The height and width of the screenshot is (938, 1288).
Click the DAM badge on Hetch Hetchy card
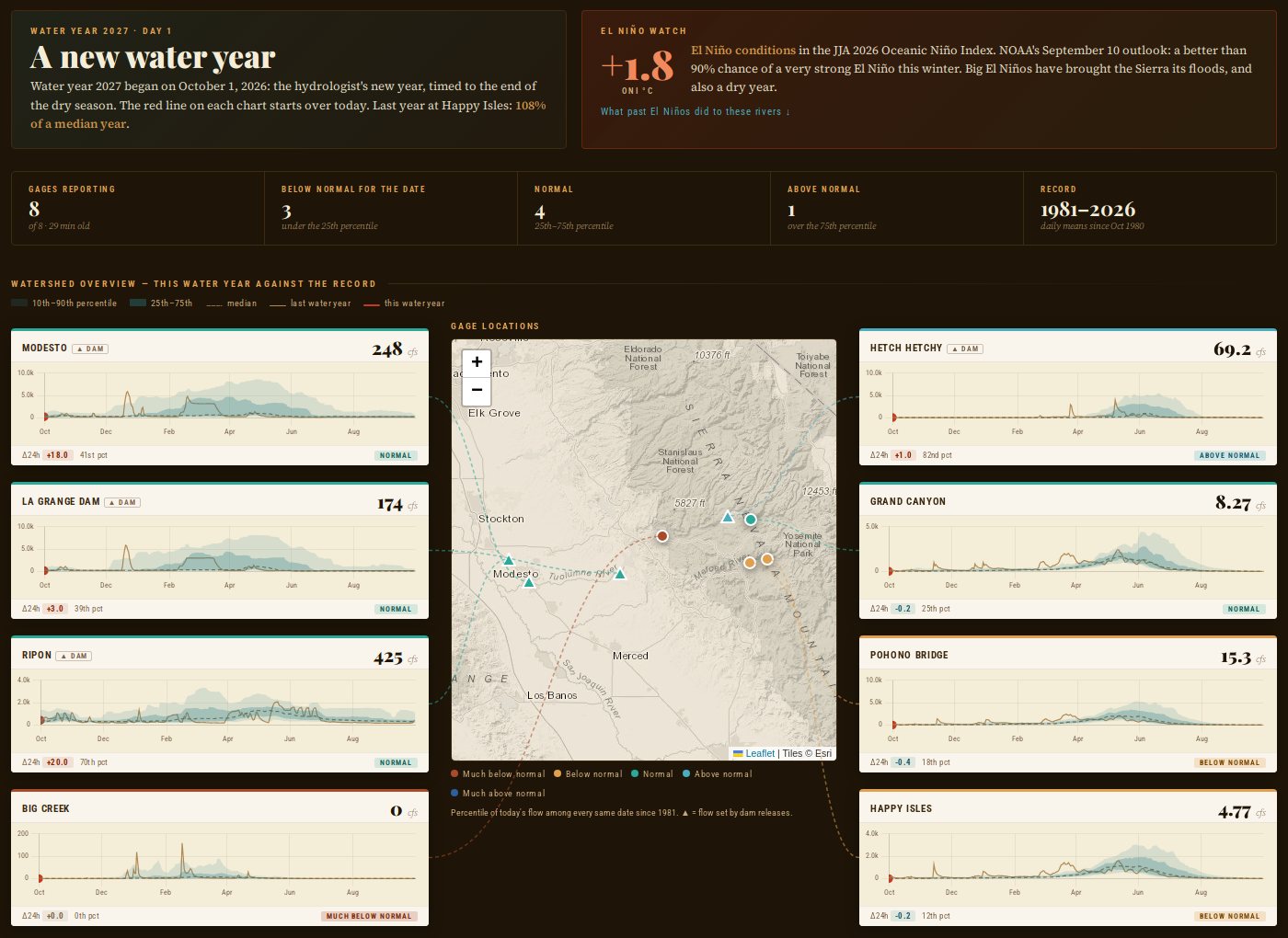(965, 349)
